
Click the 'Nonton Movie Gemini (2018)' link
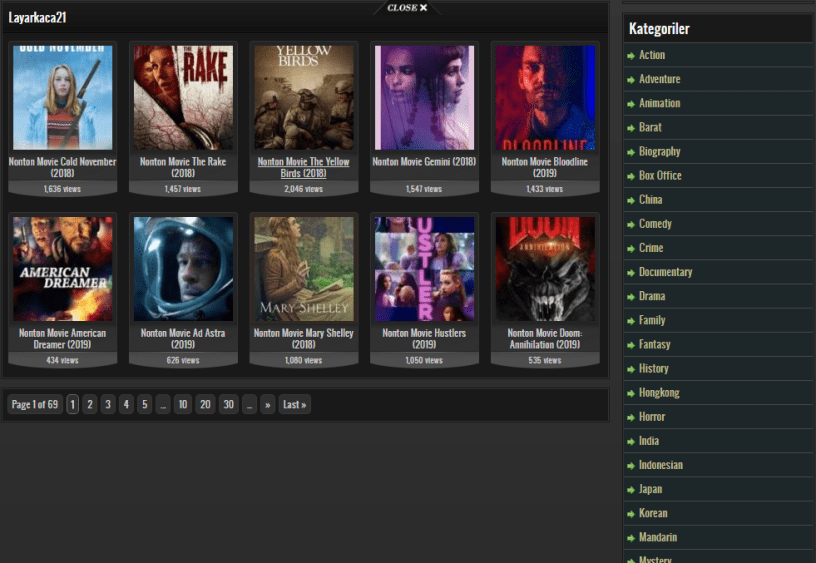pos(424,161)
